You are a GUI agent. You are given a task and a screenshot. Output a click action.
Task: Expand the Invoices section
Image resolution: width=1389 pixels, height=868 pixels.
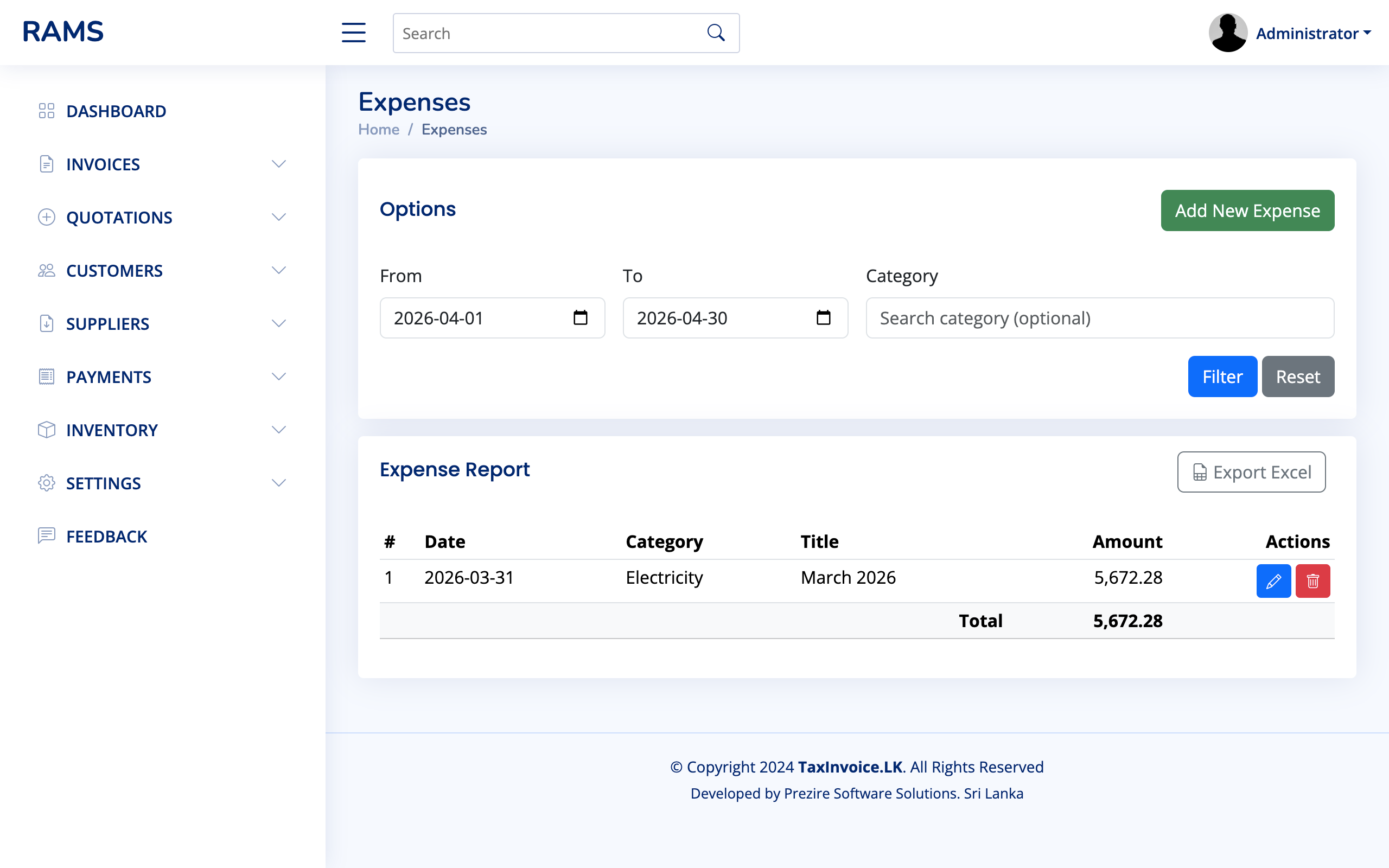pos(279,164)
